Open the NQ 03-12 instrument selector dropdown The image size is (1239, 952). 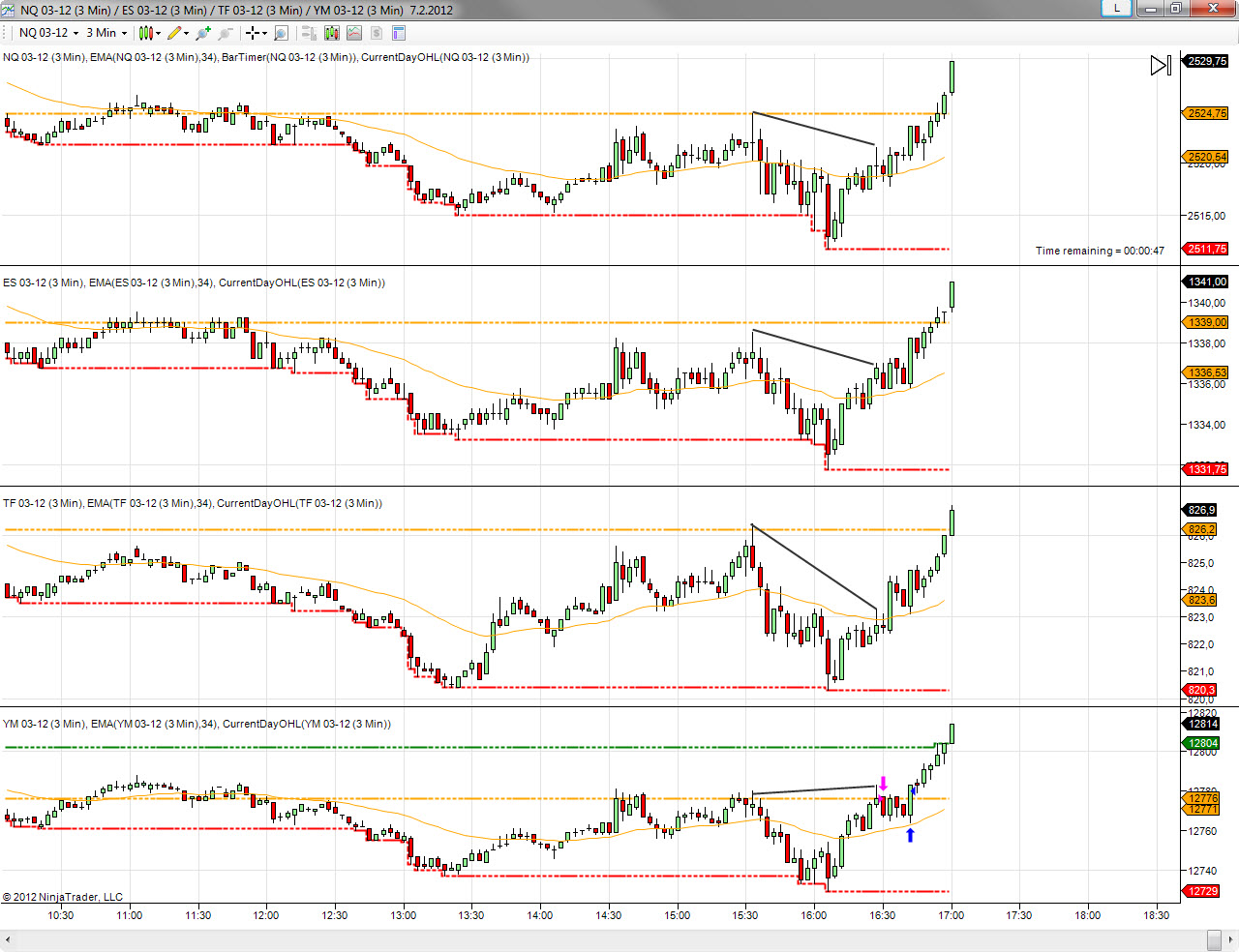point(48,33)
